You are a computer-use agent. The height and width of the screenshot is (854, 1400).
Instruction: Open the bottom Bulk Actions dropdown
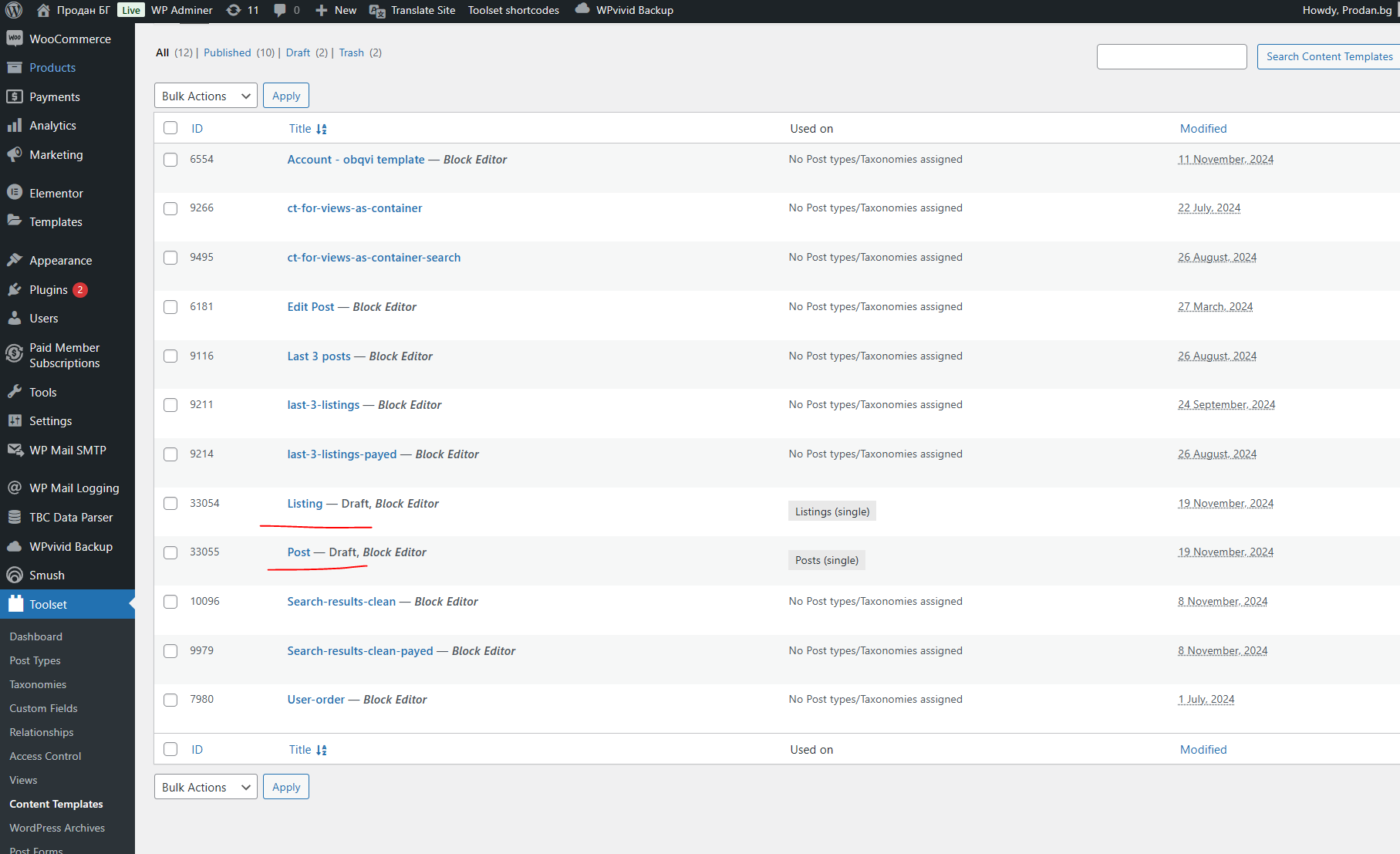(206, 787)
